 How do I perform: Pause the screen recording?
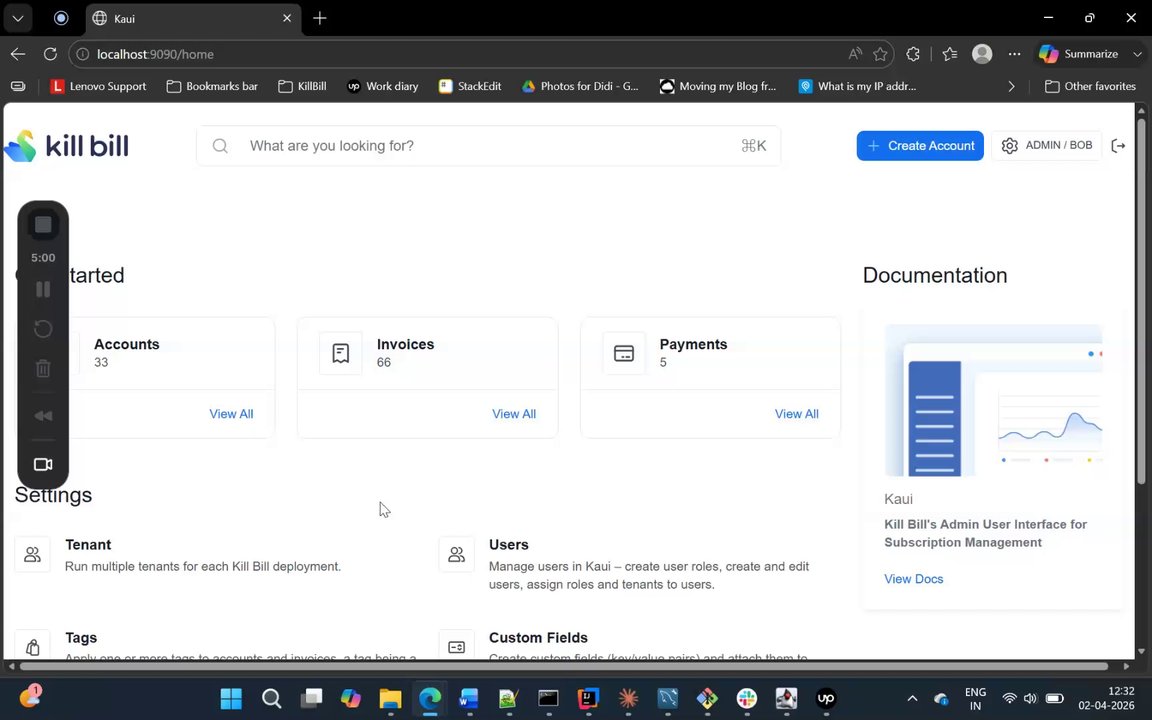pos(43,289)
